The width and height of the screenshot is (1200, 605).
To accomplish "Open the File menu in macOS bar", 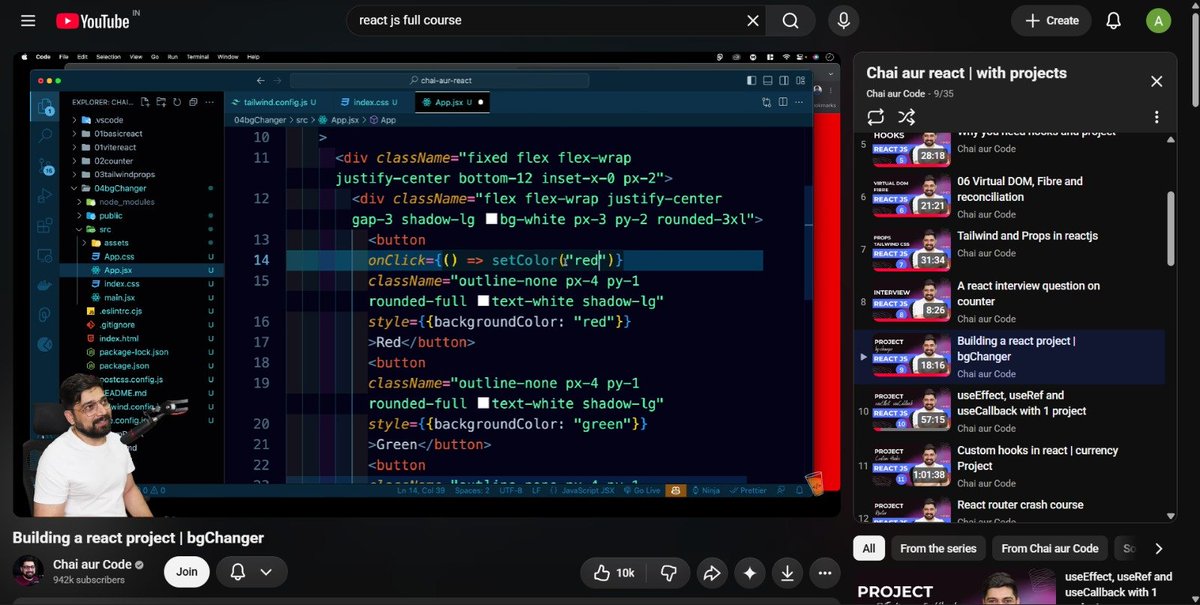I will [64, 57].
